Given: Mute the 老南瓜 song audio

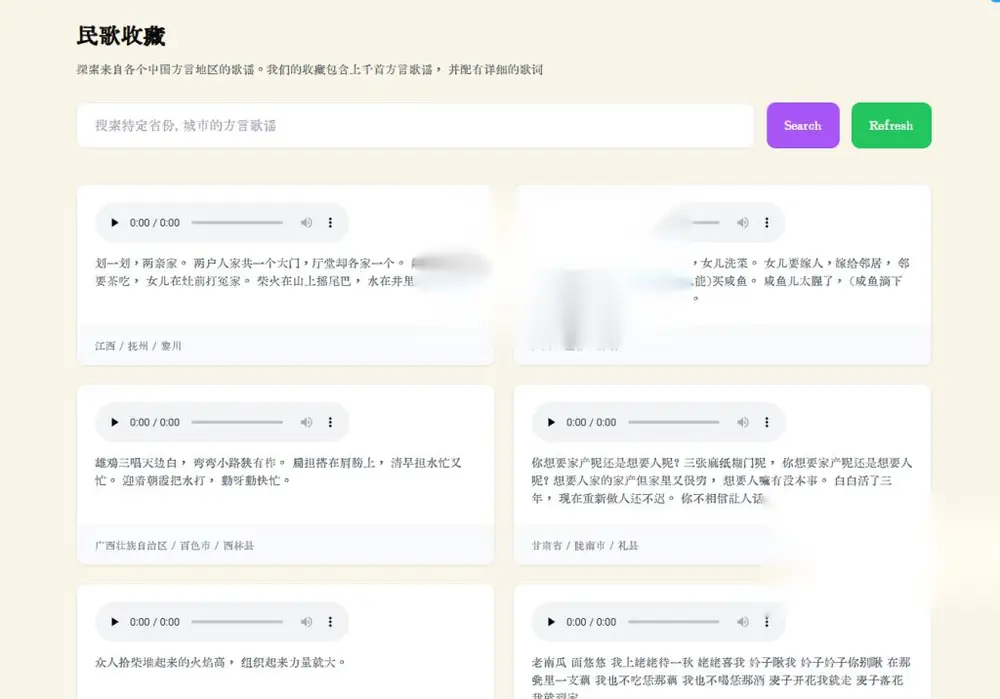Looking at the screenshot, I should [x=743, y=622].
